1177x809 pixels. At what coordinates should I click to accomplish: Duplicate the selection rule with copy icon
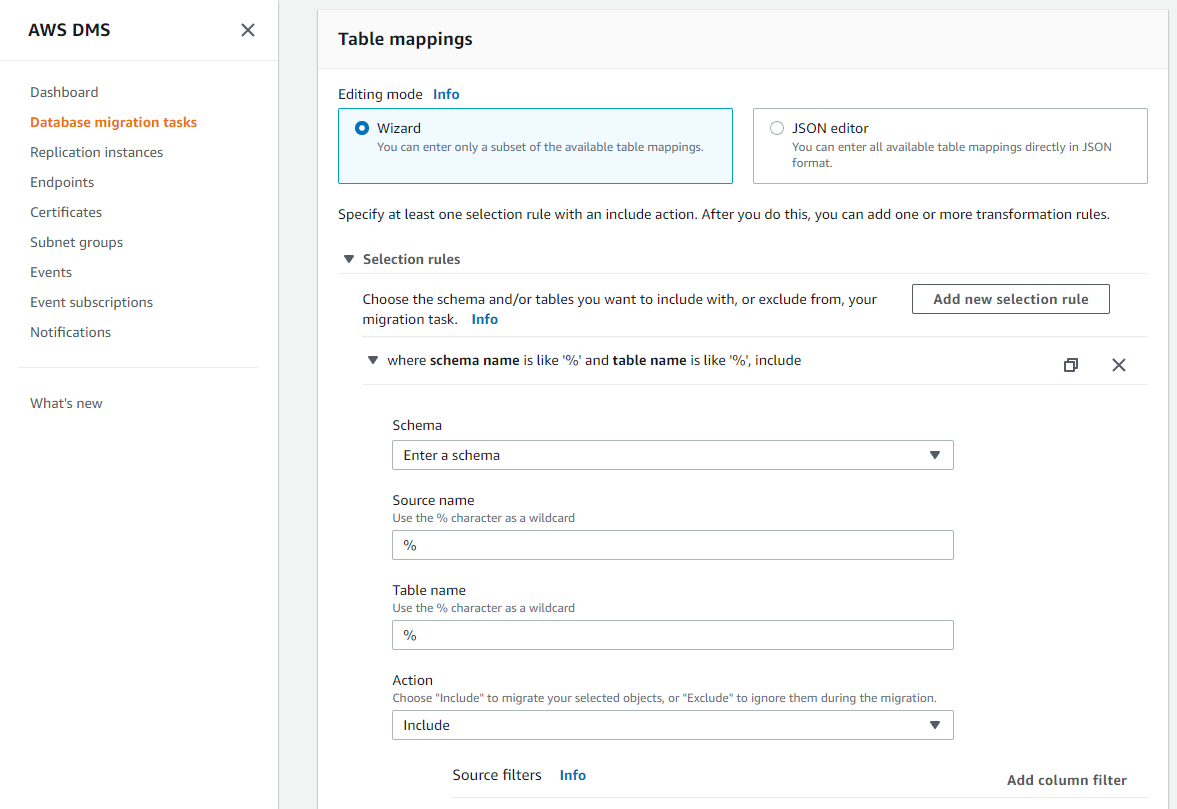[x=1071, y=365]
